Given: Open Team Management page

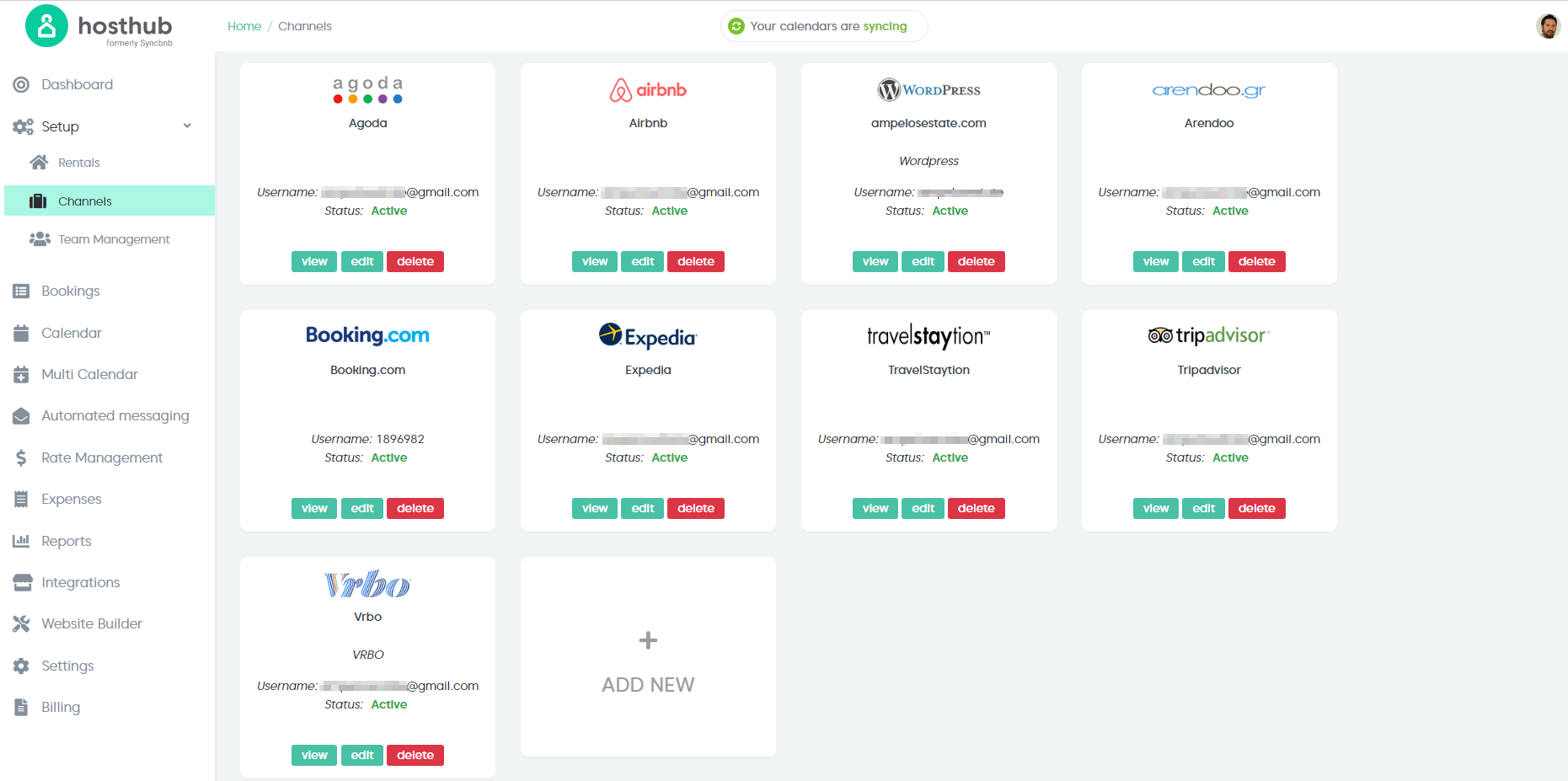Looking at the screenshot, I should [x=114, y=239].
